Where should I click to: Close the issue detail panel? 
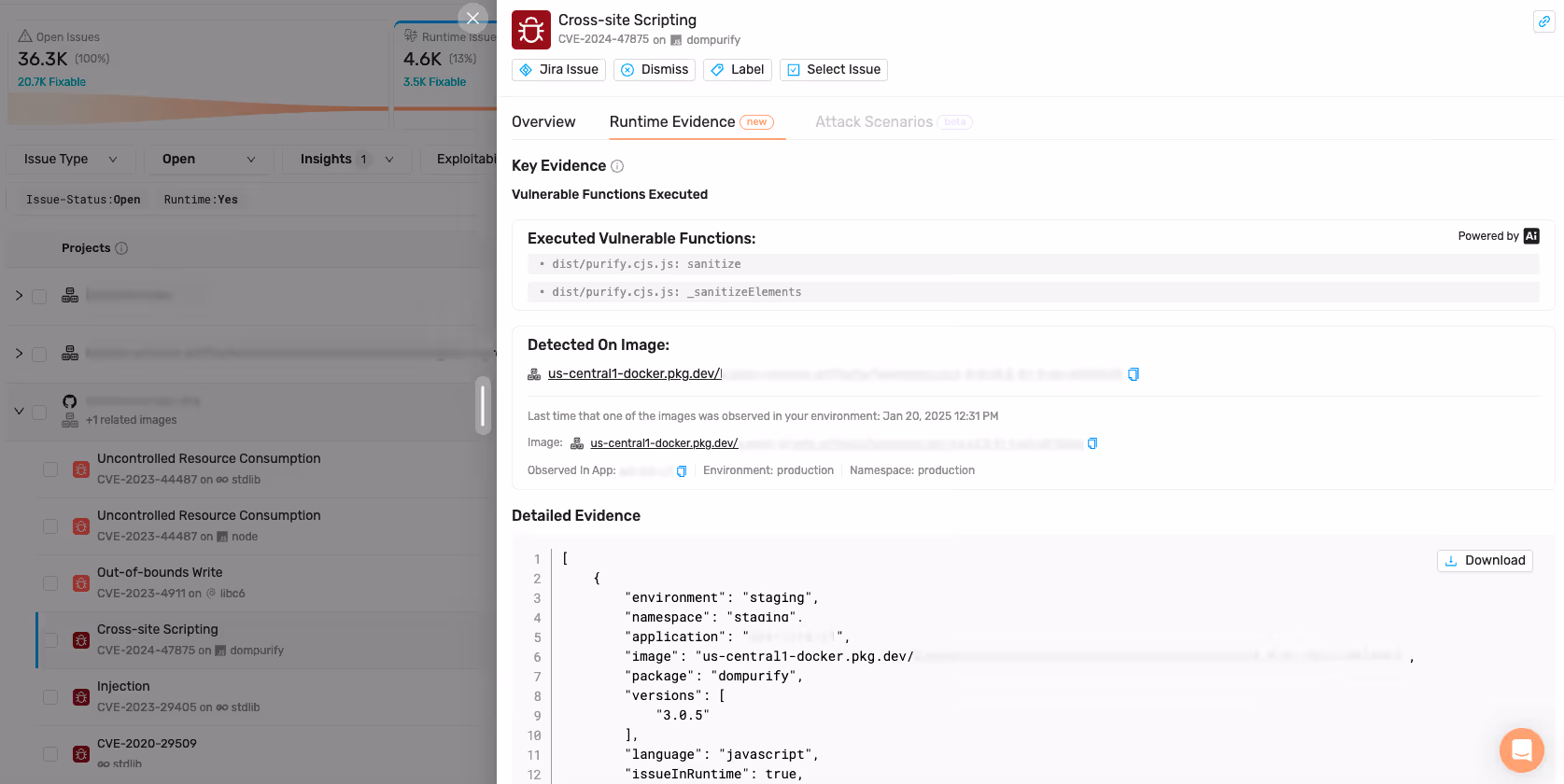pos(472,18)
